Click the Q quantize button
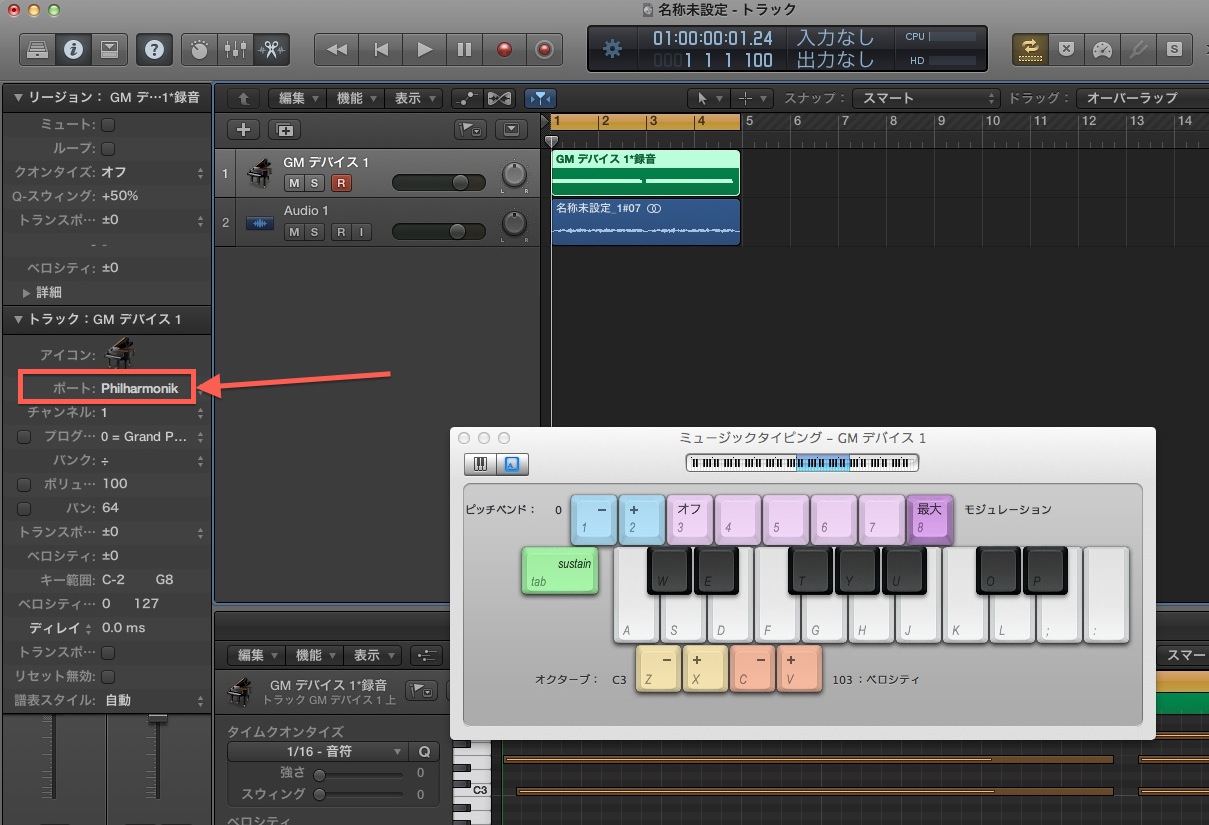Image resolution: width=1209 pixels, height=825 pixels. click(424, 751)
